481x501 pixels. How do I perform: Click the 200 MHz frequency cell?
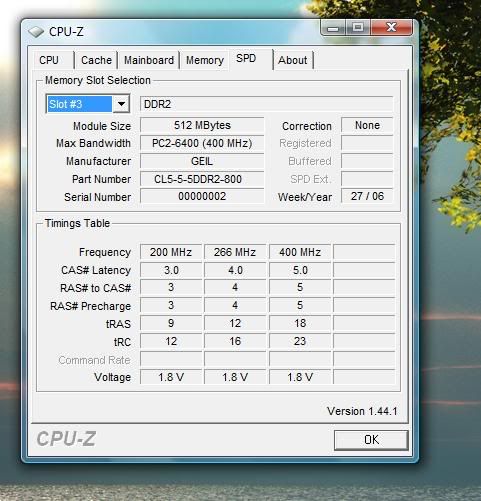[x=171, y=252]
